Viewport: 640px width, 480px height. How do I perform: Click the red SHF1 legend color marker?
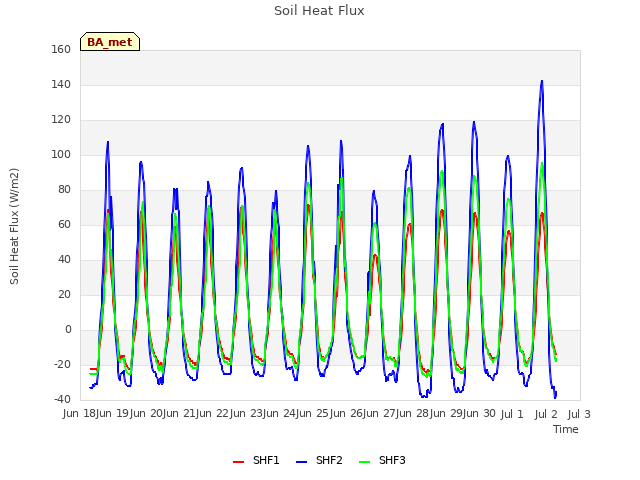click(238, 462)
